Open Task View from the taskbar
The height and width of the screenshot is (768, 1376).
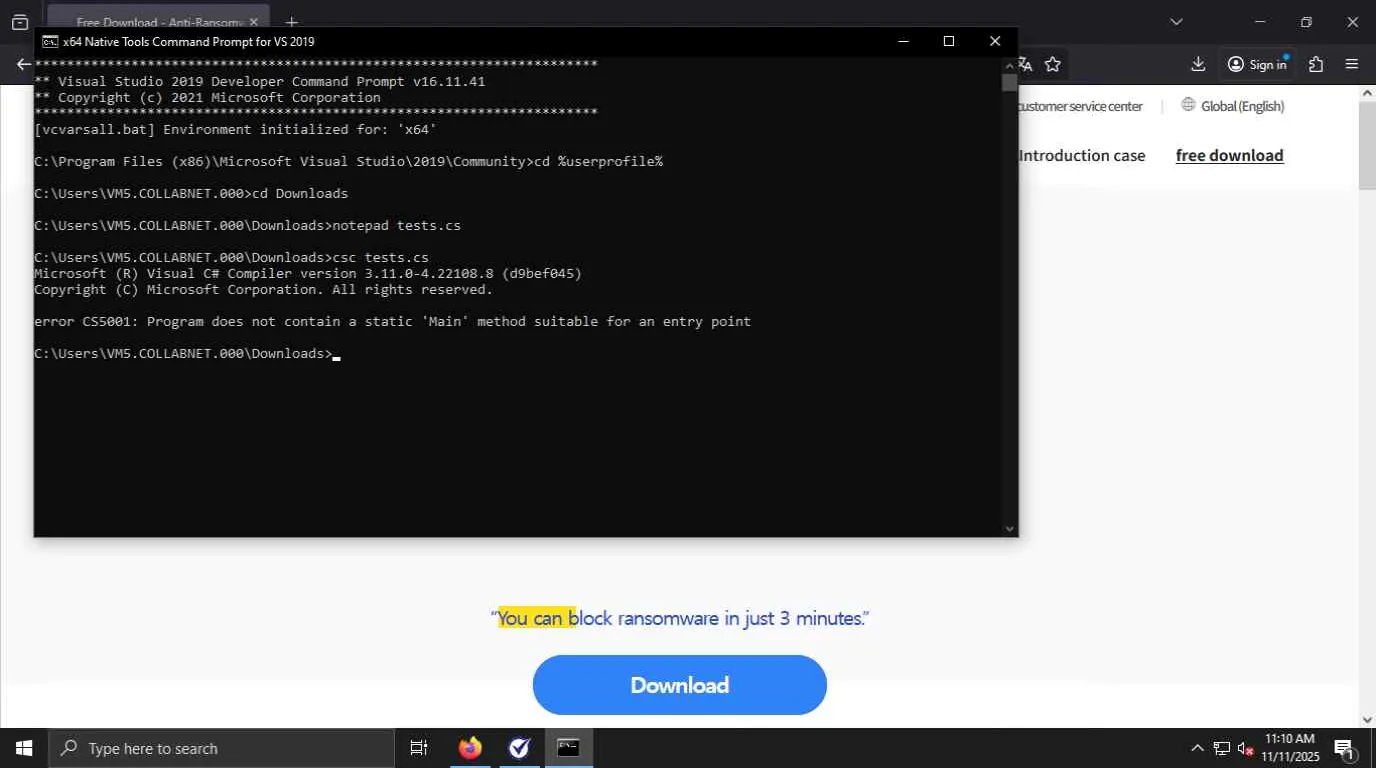[419, 748]
